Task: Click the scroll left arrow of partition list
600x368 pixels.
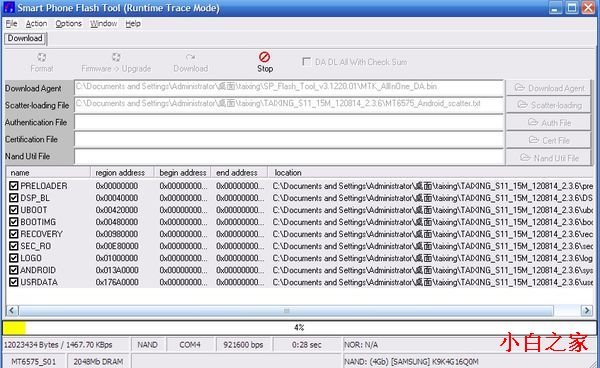Action: pos(11,310)
